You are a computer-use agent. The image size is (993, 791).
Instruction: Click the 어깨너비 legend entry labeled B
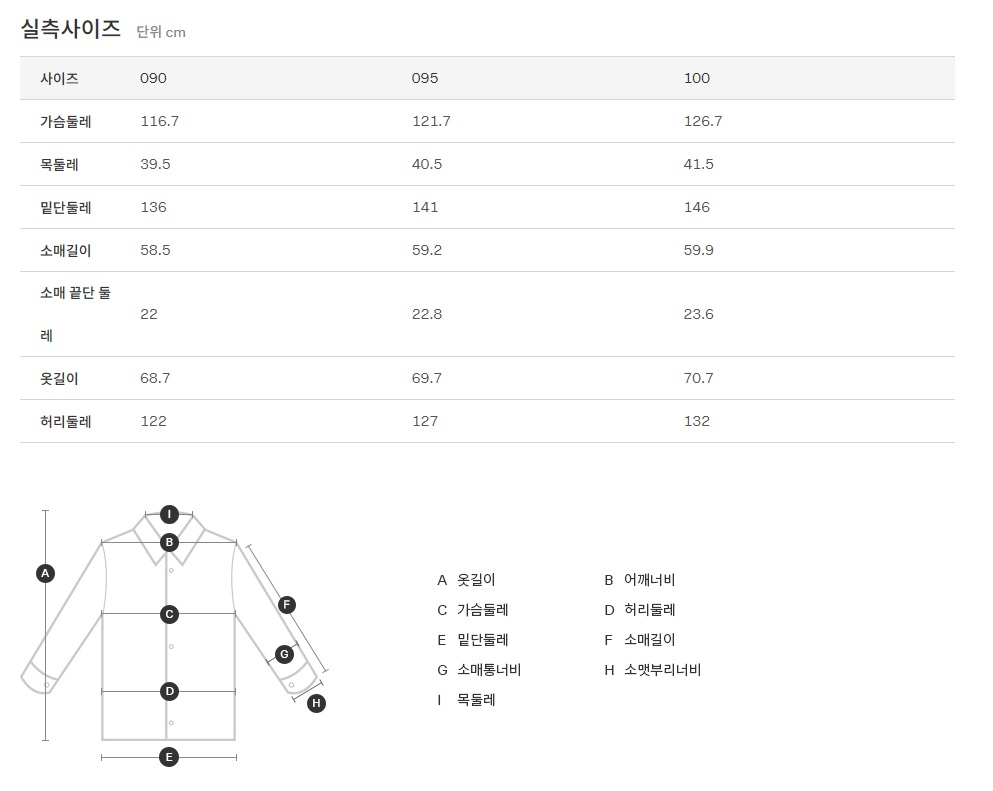649,580
